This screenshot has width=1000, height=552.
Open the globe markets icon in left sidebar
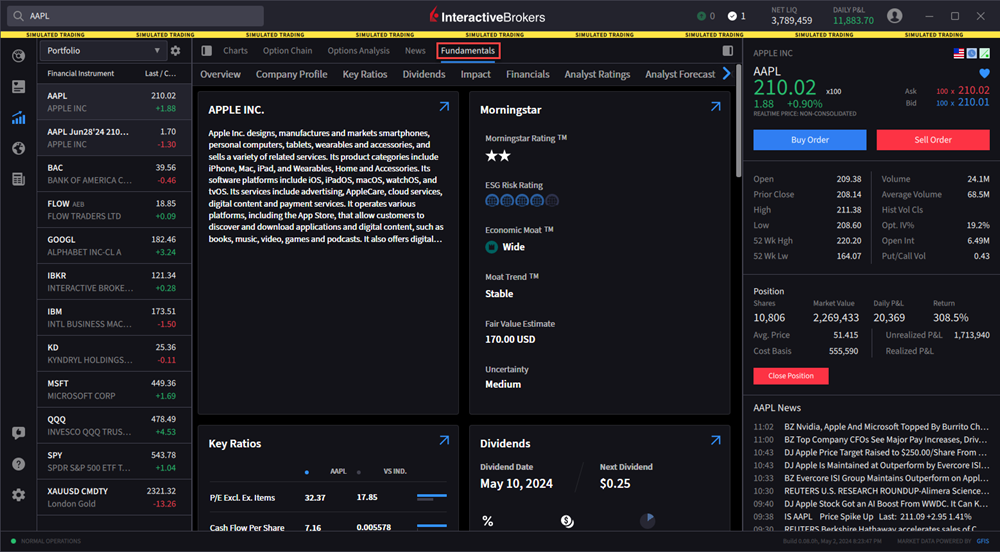pos(18,148)
